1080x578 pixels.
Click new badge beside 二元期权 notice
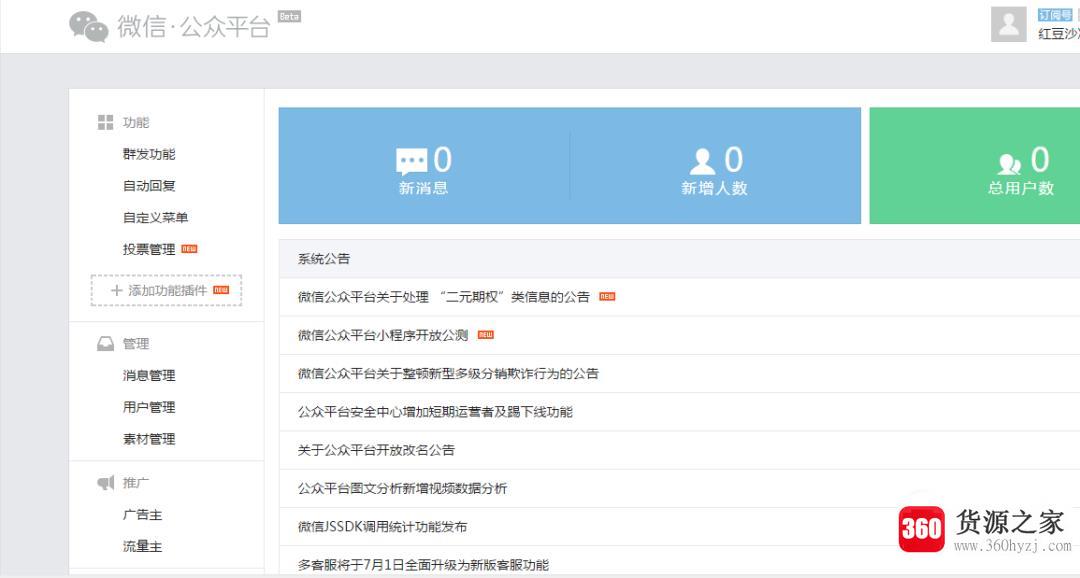607,297
